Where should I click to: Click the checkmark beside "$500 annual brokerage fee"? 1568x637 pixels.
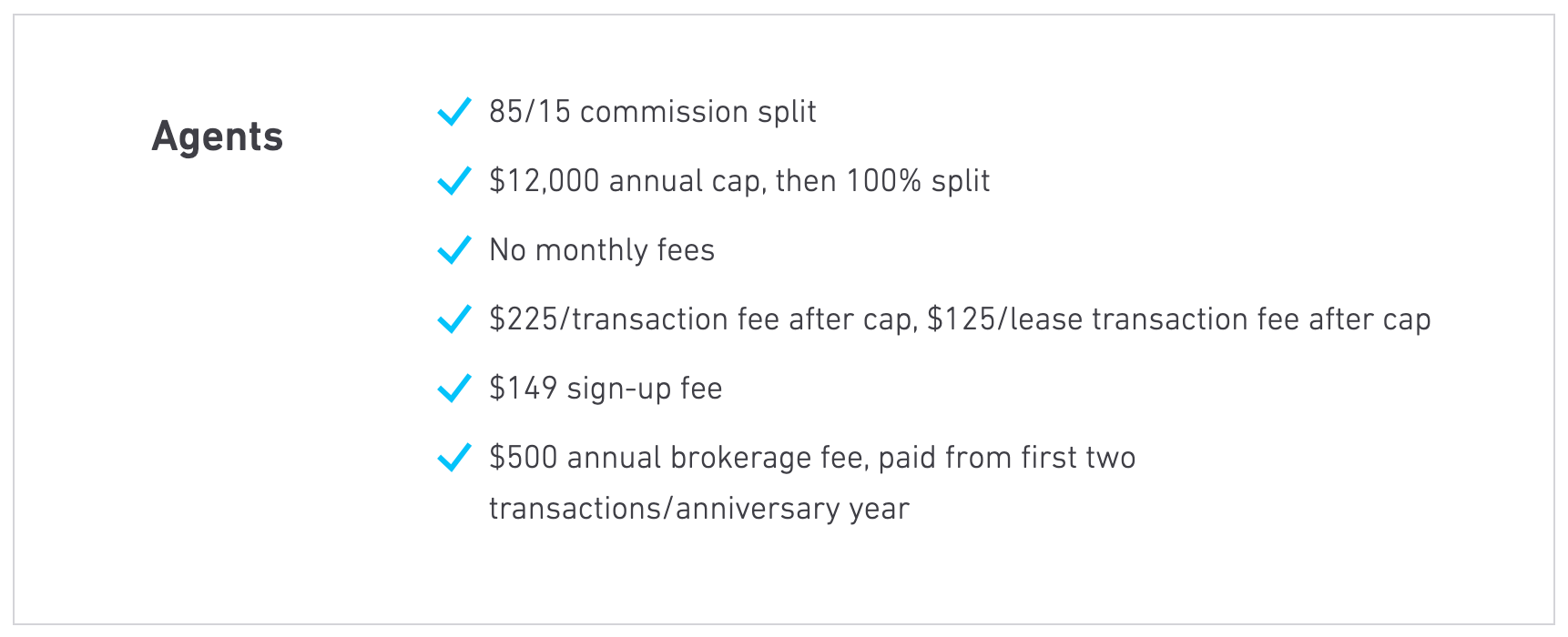click(454, 458)
